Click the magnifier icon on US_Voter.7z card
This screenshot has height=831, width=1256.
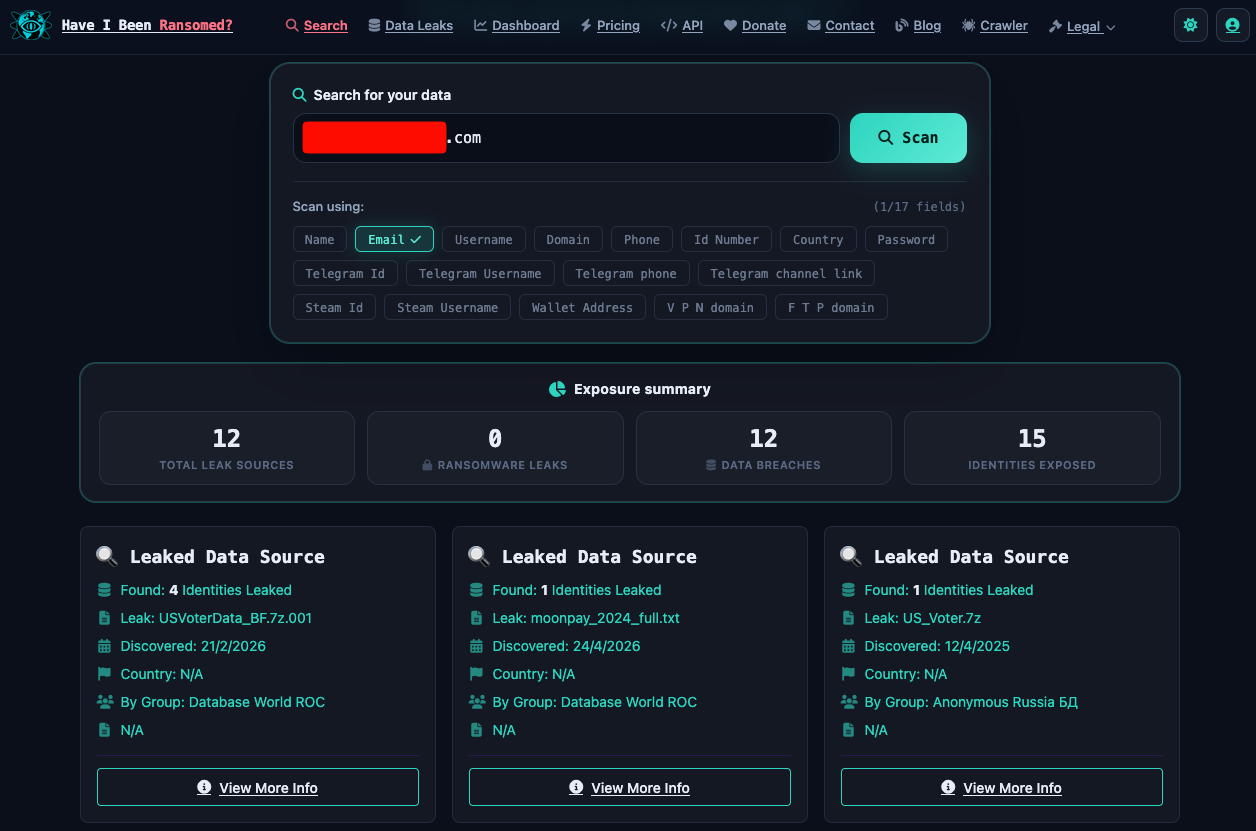[x=851, y=556]
